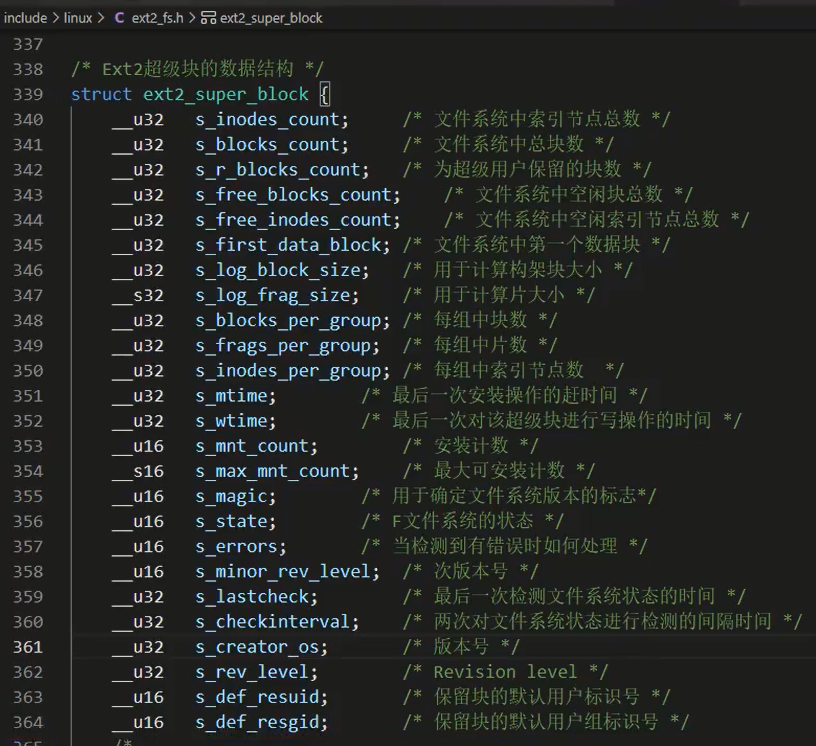Place cursor on the struct name ext2_super_block
Viewport: 816px width, 746px height.
[x=227, y=94]
